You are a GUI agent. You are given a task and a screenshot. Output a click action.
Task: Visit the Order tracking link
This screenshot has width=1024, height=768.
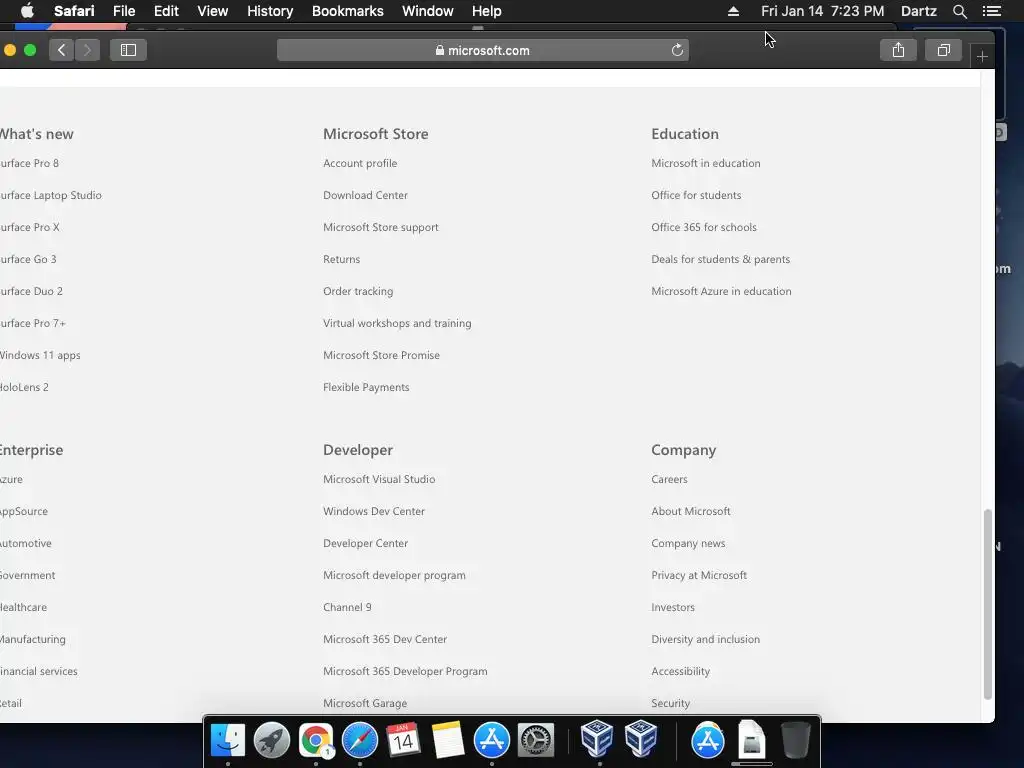(x=358, y=291)
